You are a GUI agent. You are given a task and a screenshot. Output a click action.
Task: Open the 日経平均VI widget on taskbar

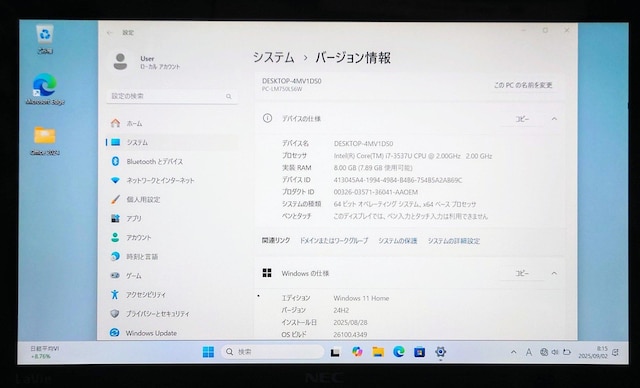pos(44,352)
